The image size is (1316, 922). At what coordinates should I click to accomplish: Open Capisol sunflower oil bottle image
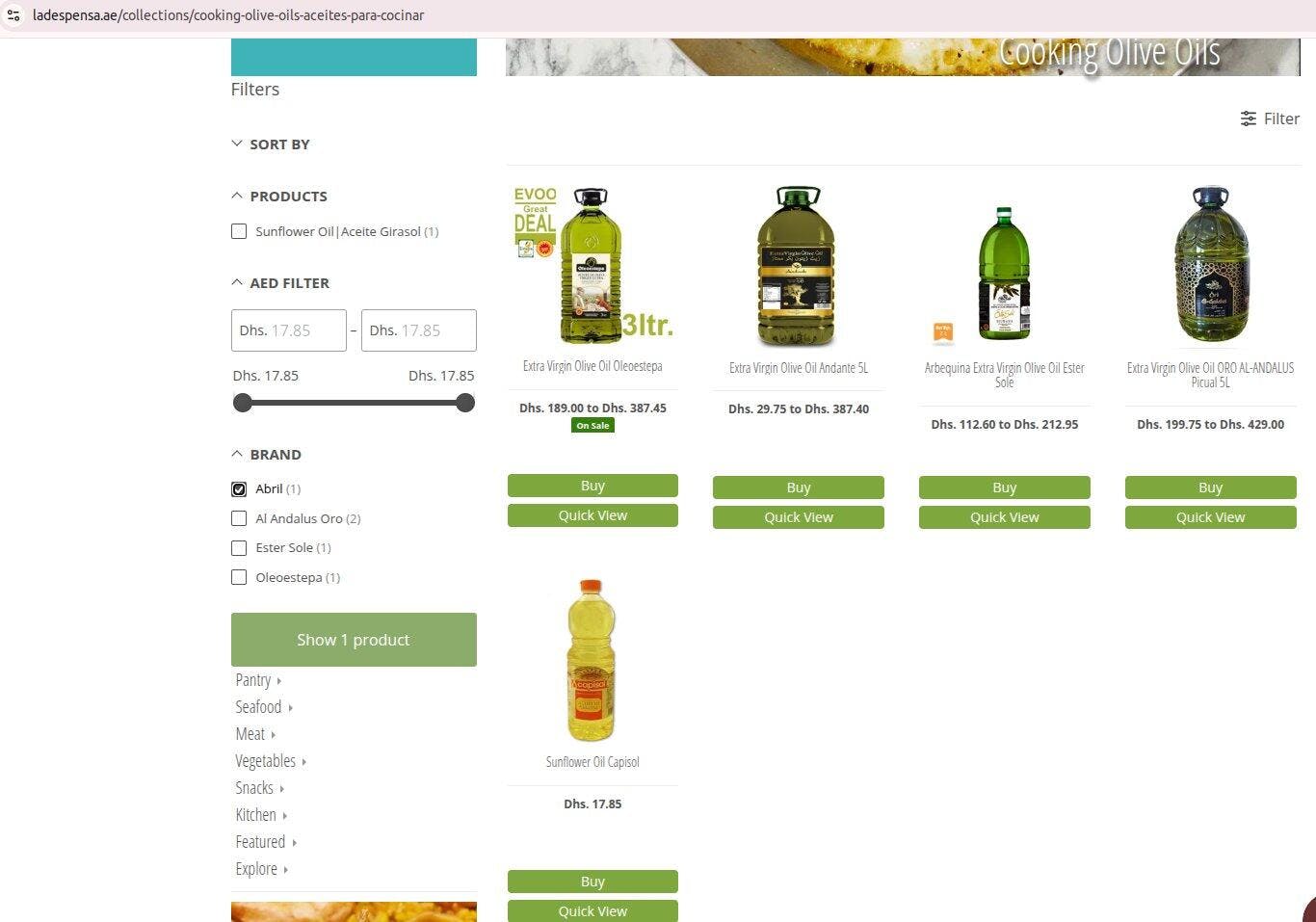click(x=592, y=660)
